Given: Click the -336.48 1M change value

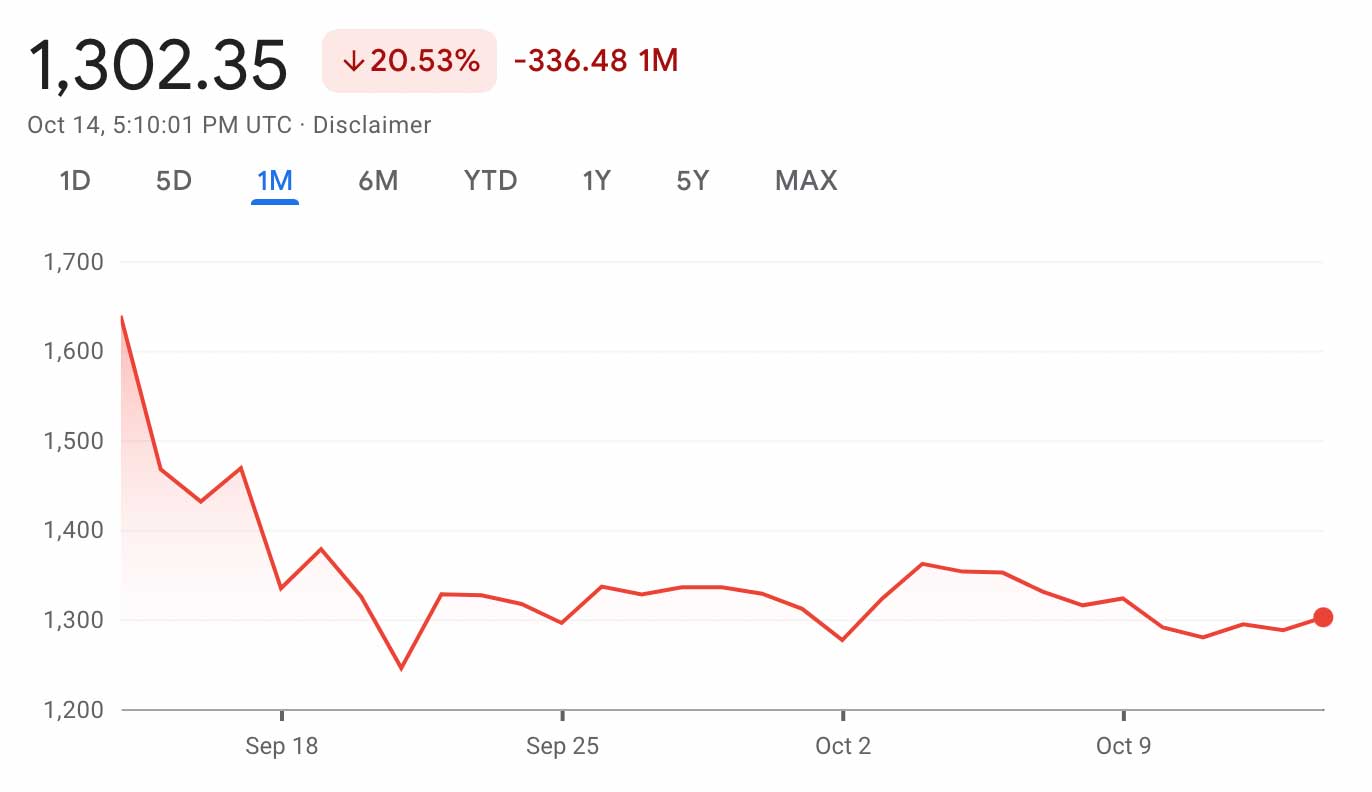Looking at the screenshot, I should 596,61.
